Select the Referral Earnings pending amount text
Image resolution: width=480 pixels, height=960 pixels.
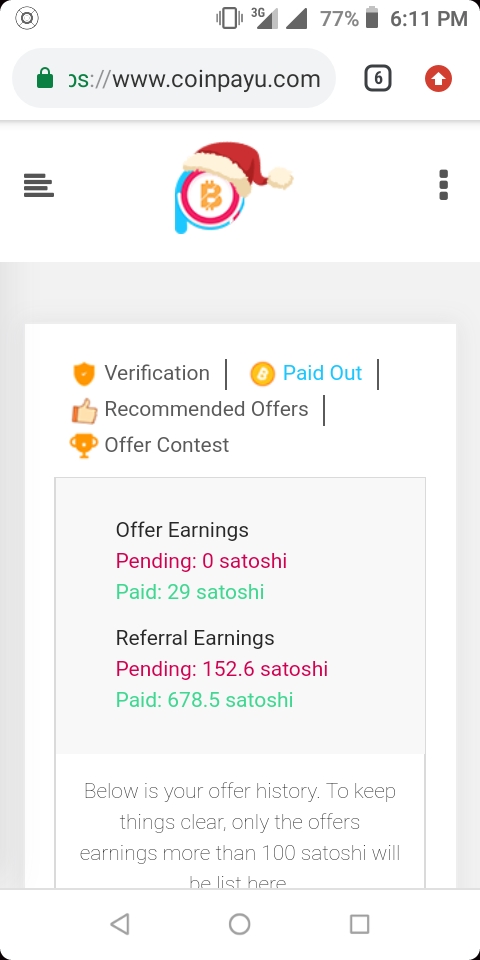click(x=222, y=669)
